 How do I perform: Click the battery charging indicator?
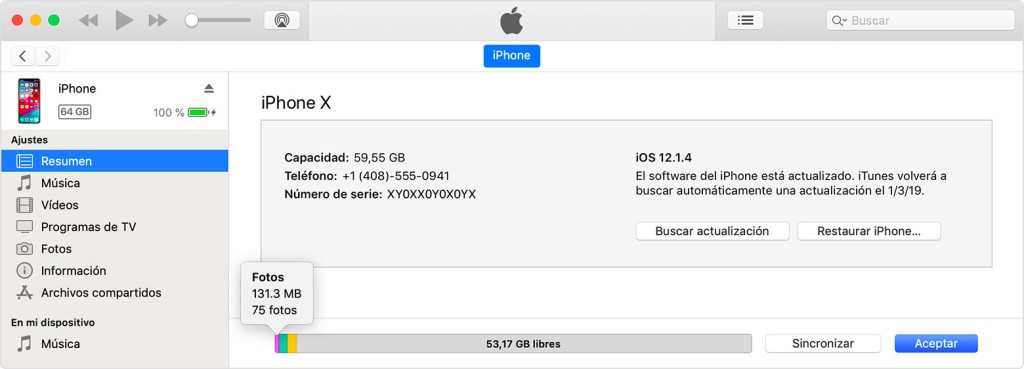tap(202, 112)
